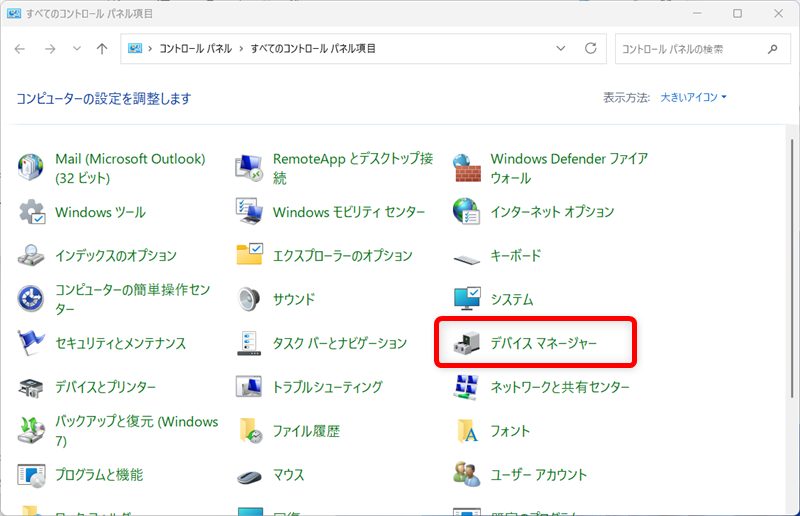The image size is (800, 516).
Task: Open the Windows モビリティ センター icon
Action: coord(249,211)
